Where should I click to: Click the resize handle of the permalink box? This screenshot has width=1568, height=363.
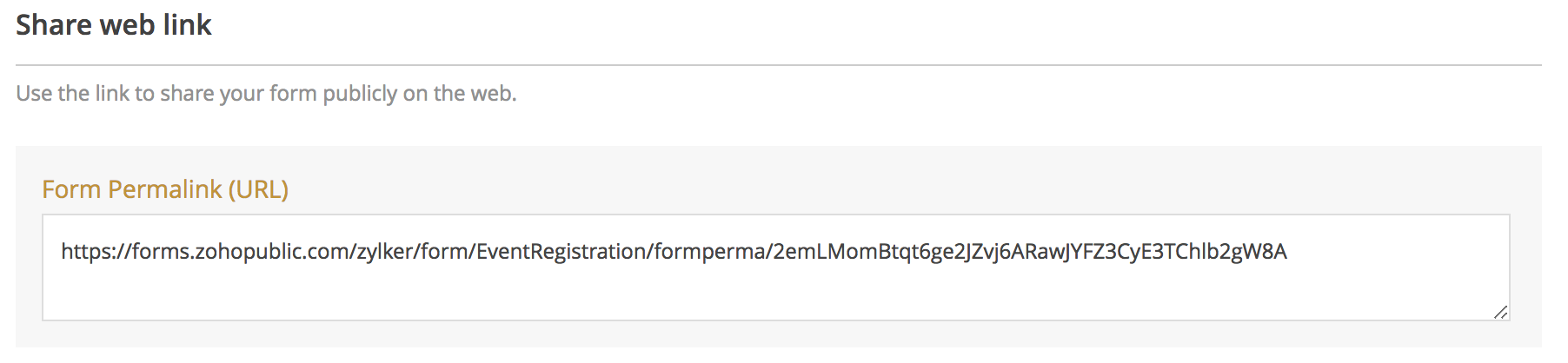click(x=1500, y=312)
